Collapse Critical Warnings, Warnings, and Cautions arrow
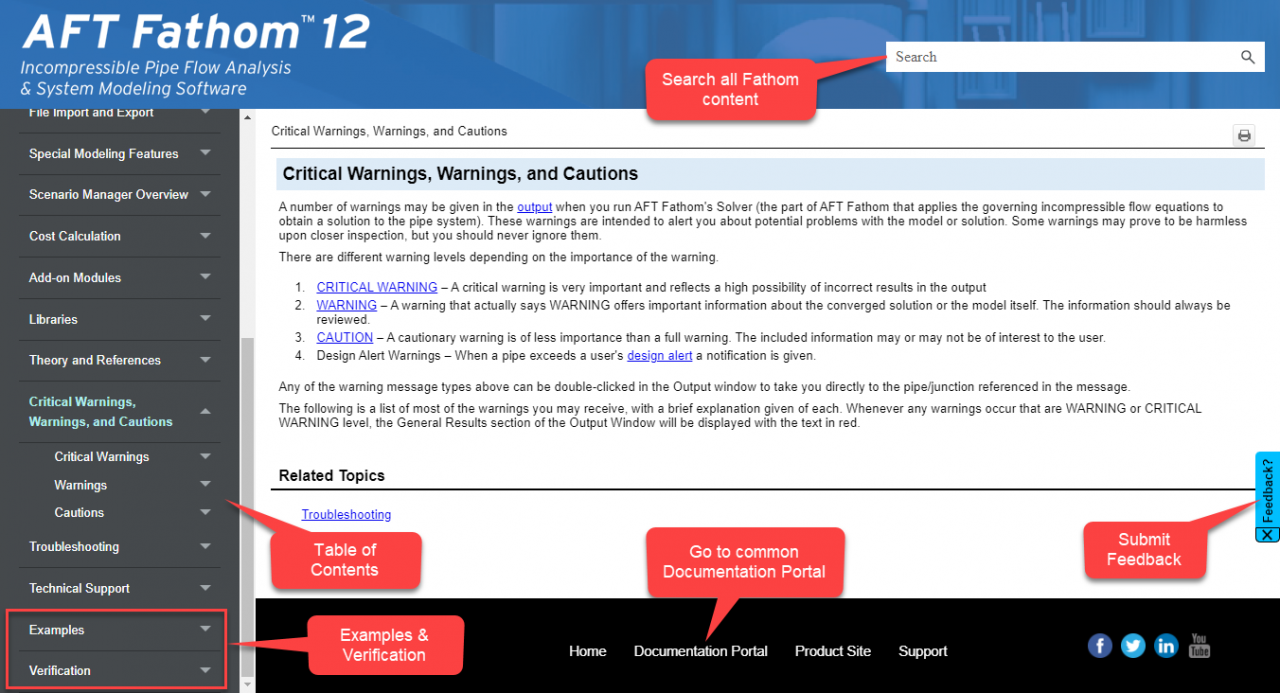 tap(205, 411)
